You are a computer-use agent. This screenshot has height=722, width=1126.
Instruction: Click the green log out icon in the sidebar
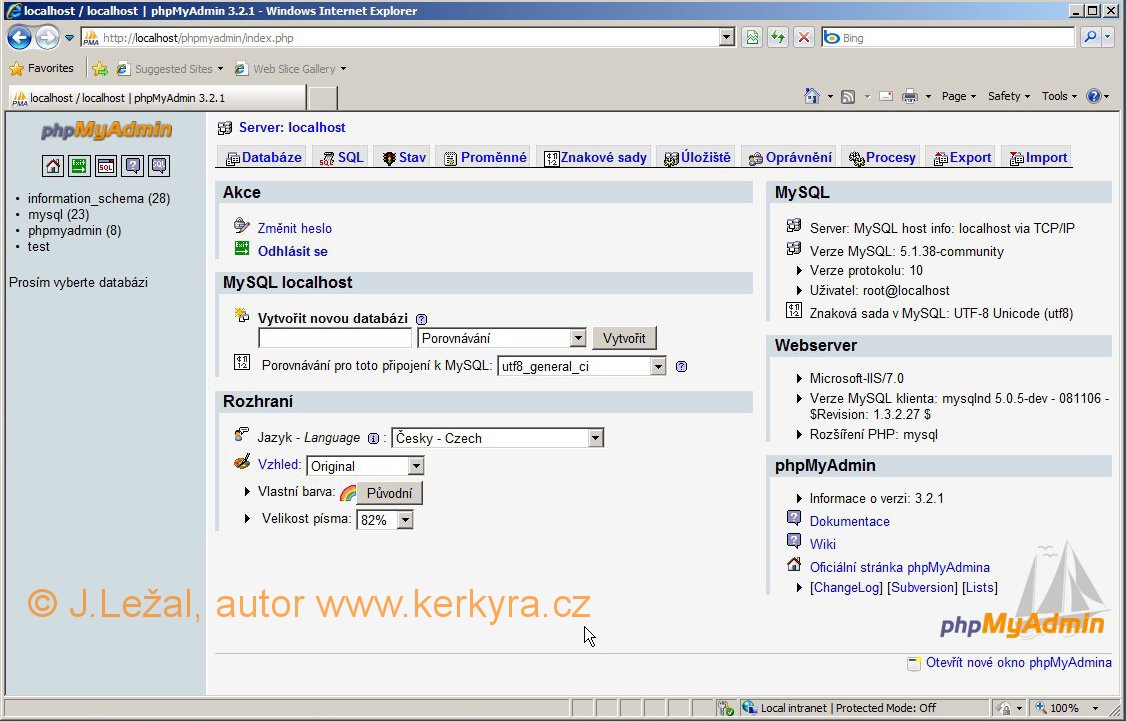click(x=79, y=166)
